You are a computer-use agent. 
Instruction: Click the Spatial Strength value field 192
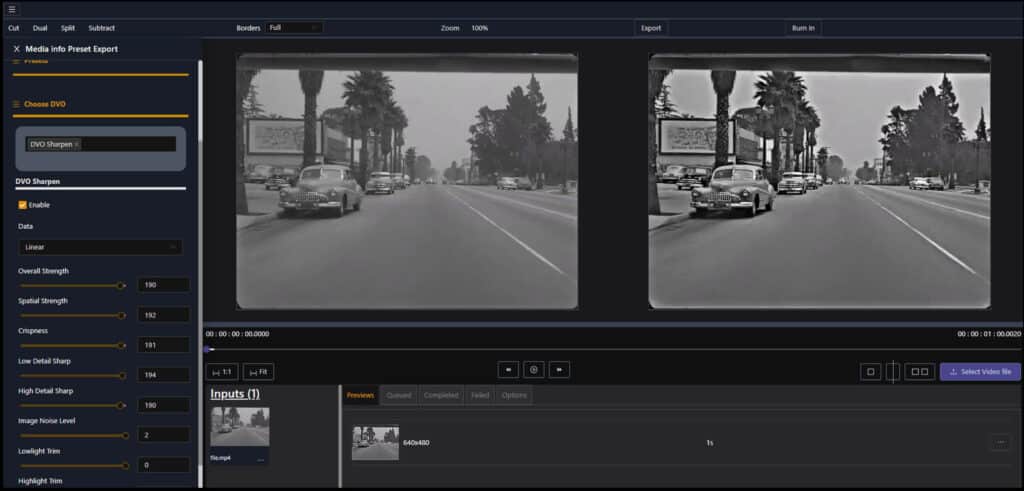(x=163, y=315)
